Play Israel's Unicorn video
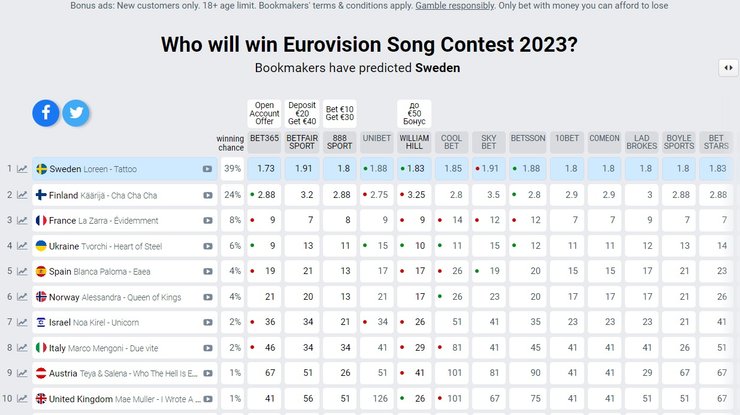Screen dimensions: 740x415 pos(207,322)
